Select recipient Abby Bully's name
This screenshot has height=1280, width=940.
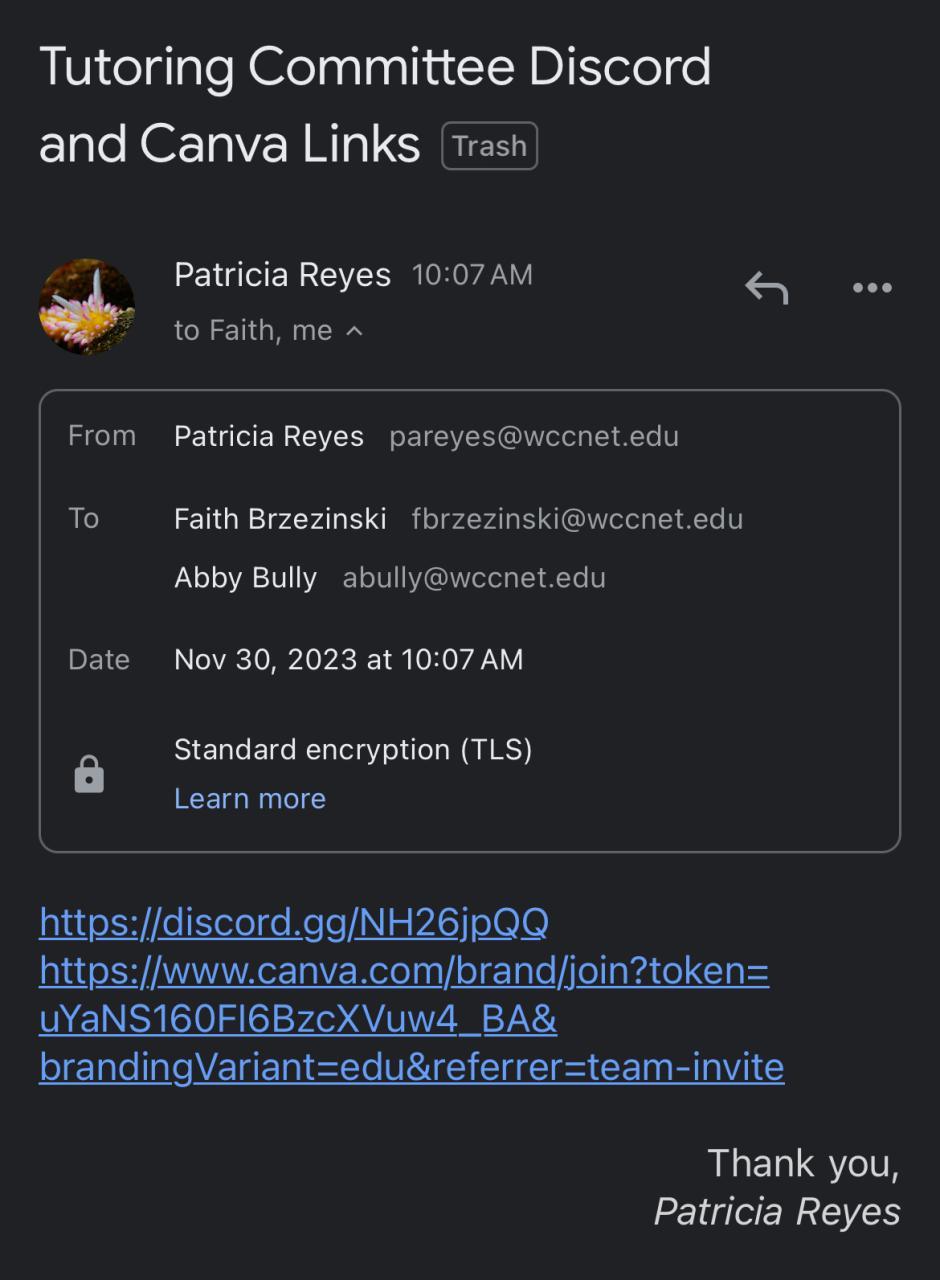245,578
